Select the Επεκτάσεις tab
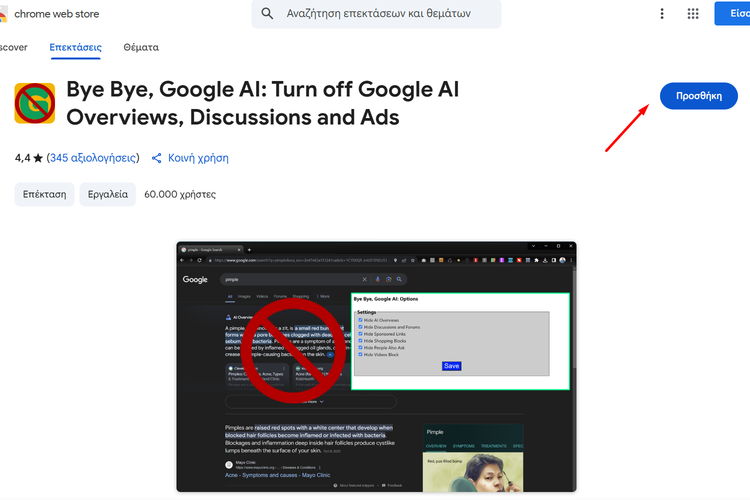750x500 pixels. click(x=76, y=47)
